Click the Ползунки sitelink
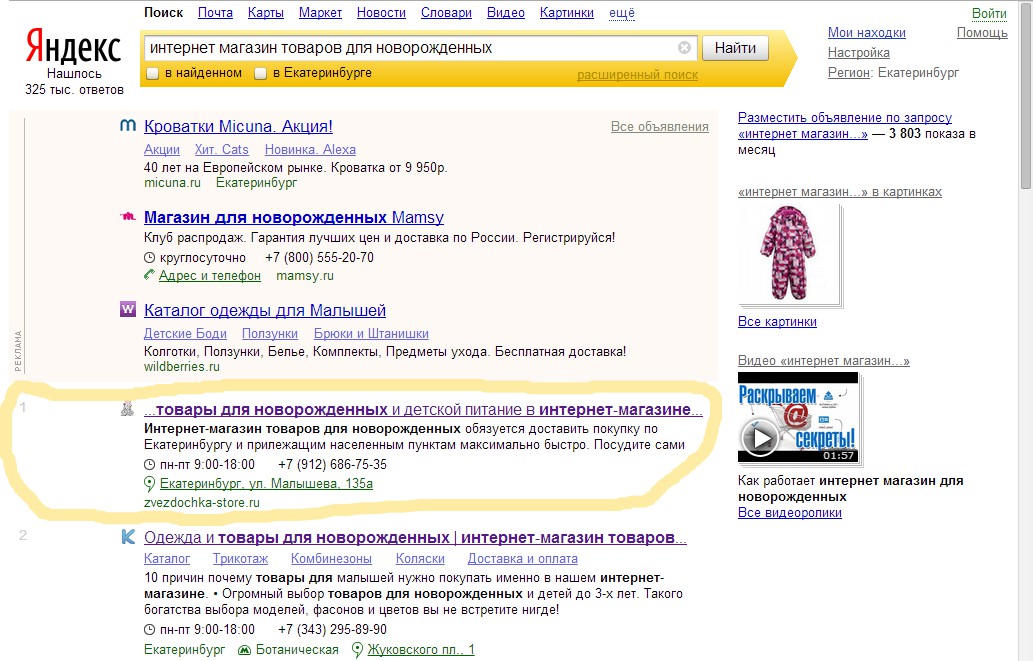 coord(269,333)
